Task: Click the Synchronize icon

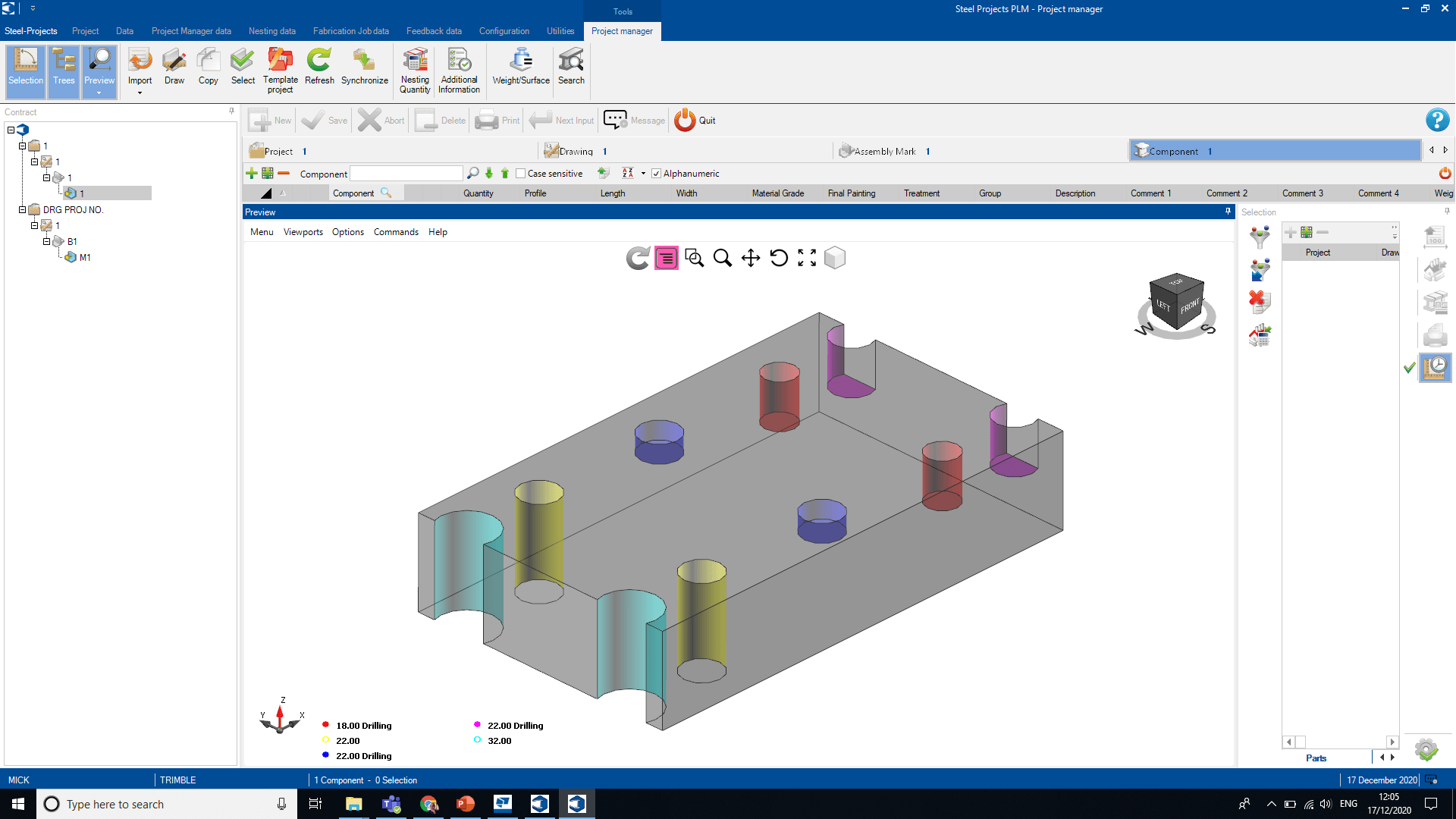Action: [x=364, y=60]
